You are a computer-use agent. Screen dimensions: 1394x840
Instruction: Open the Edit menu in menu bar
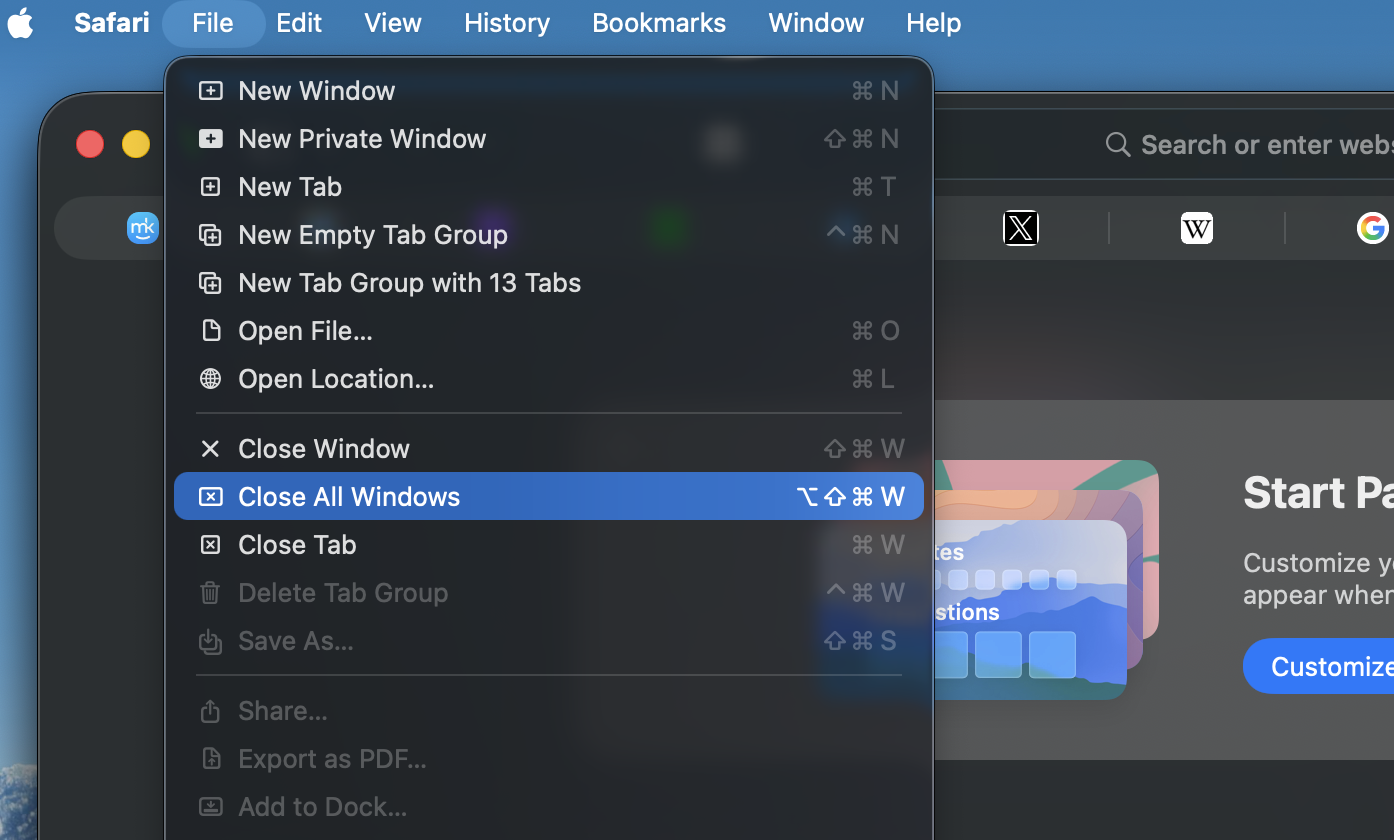[299, 23]
